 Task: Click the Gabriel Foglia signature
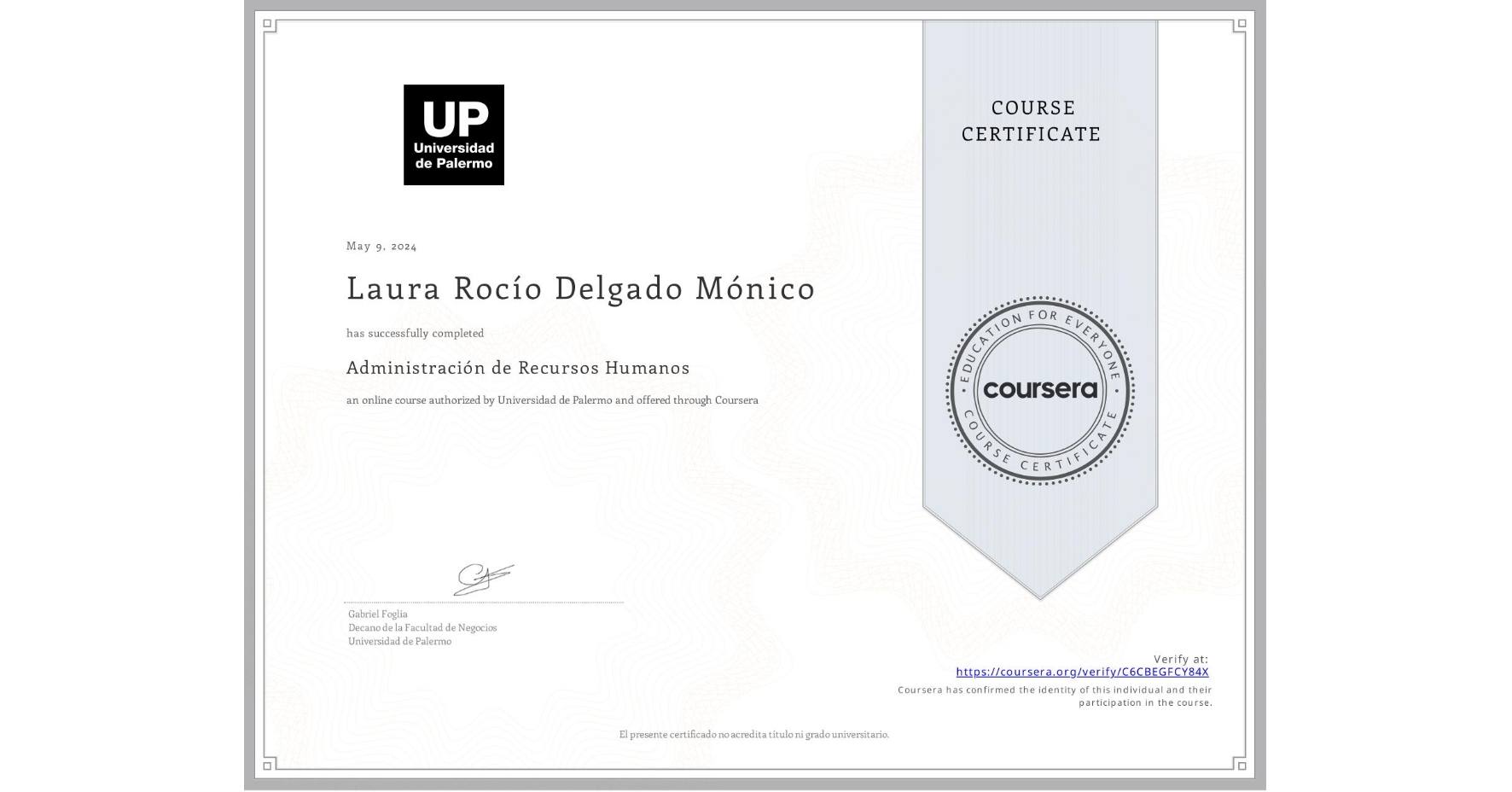click(484, 579)
